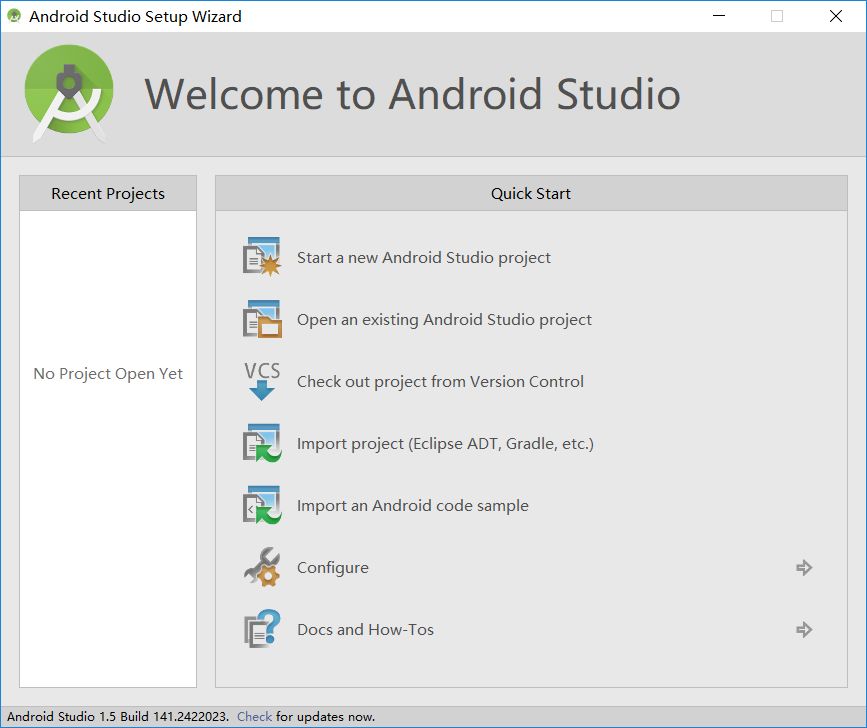Click the Welcome to Android Studio heading
The width and height of the screenshot is (867, 728).
pyautogui.click(x=412, y=94)
